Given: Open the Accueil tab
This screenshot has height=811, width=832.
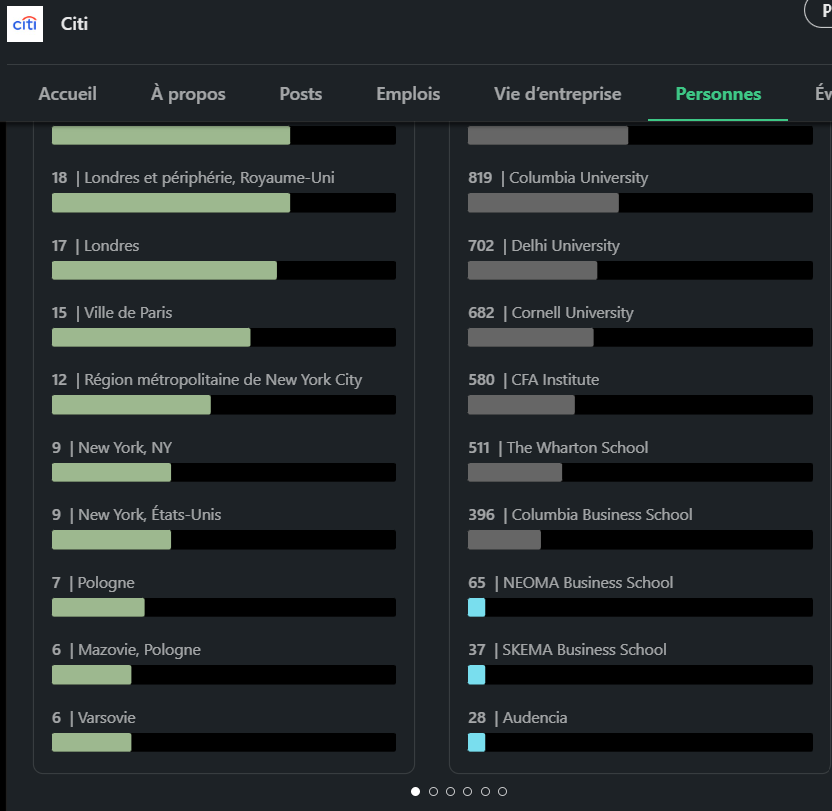Looking at the screenshot, I should [x=67, y=94].
